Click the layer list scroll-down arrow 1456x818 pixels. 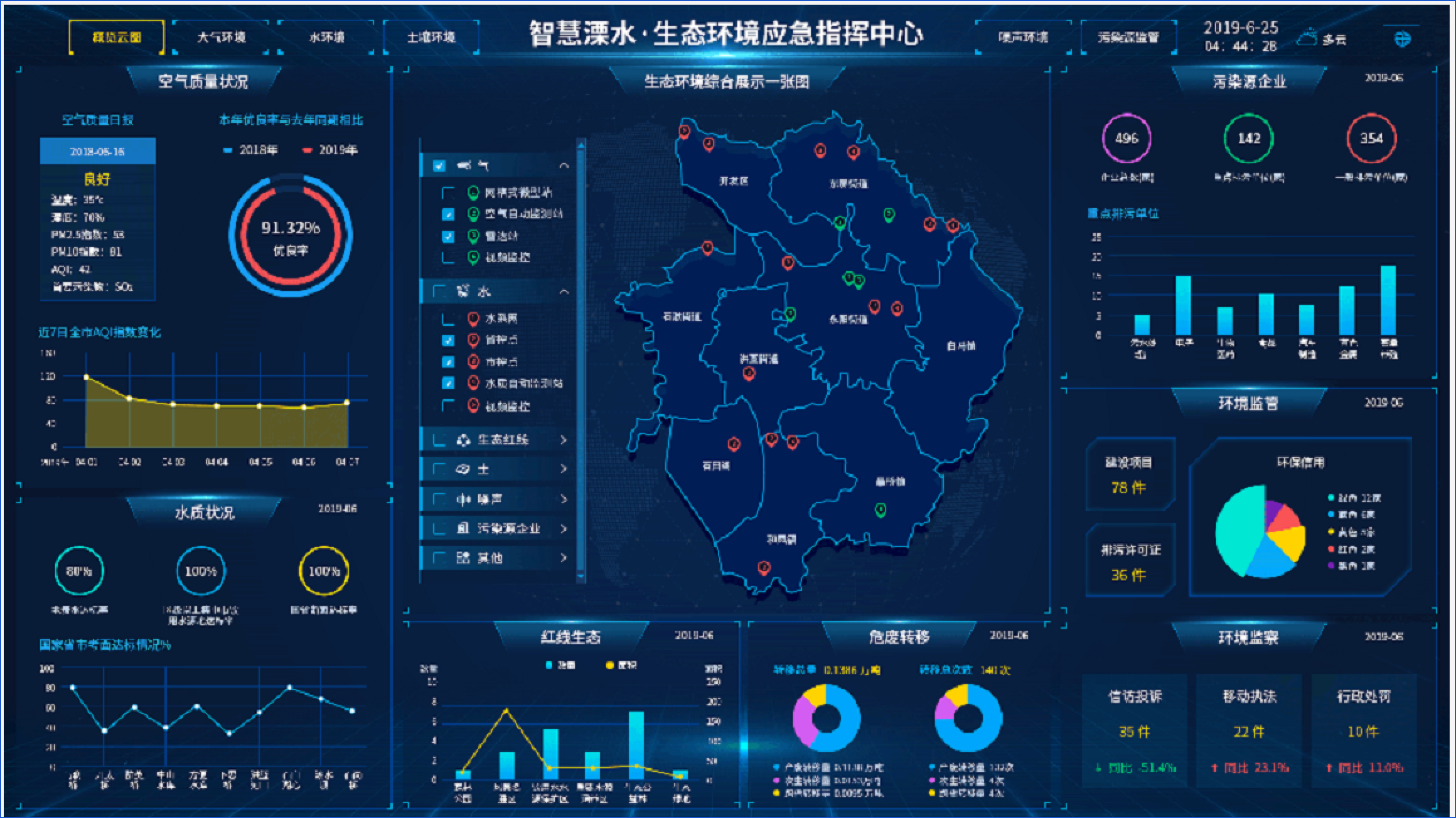(x=581, y=577)
